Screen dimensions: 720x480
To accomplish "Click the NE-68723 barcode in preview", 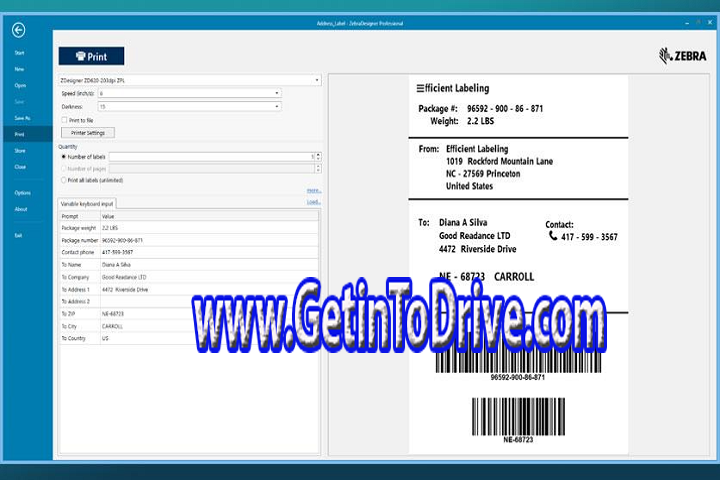I will [518, 417].
